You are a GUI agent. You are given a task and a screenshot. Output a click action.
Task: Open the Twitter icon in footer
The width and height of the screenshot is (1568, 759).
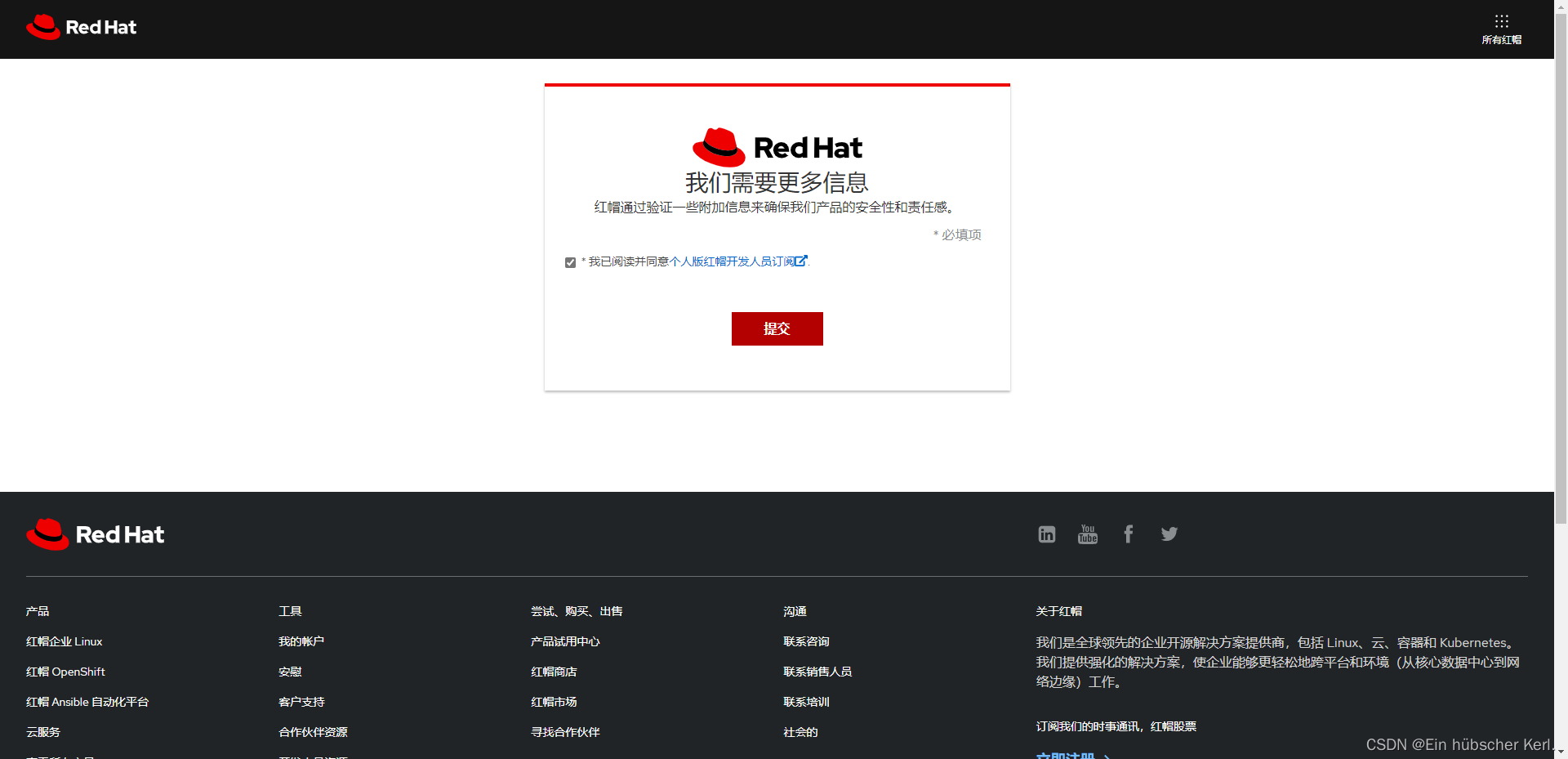pos(1169,534)
